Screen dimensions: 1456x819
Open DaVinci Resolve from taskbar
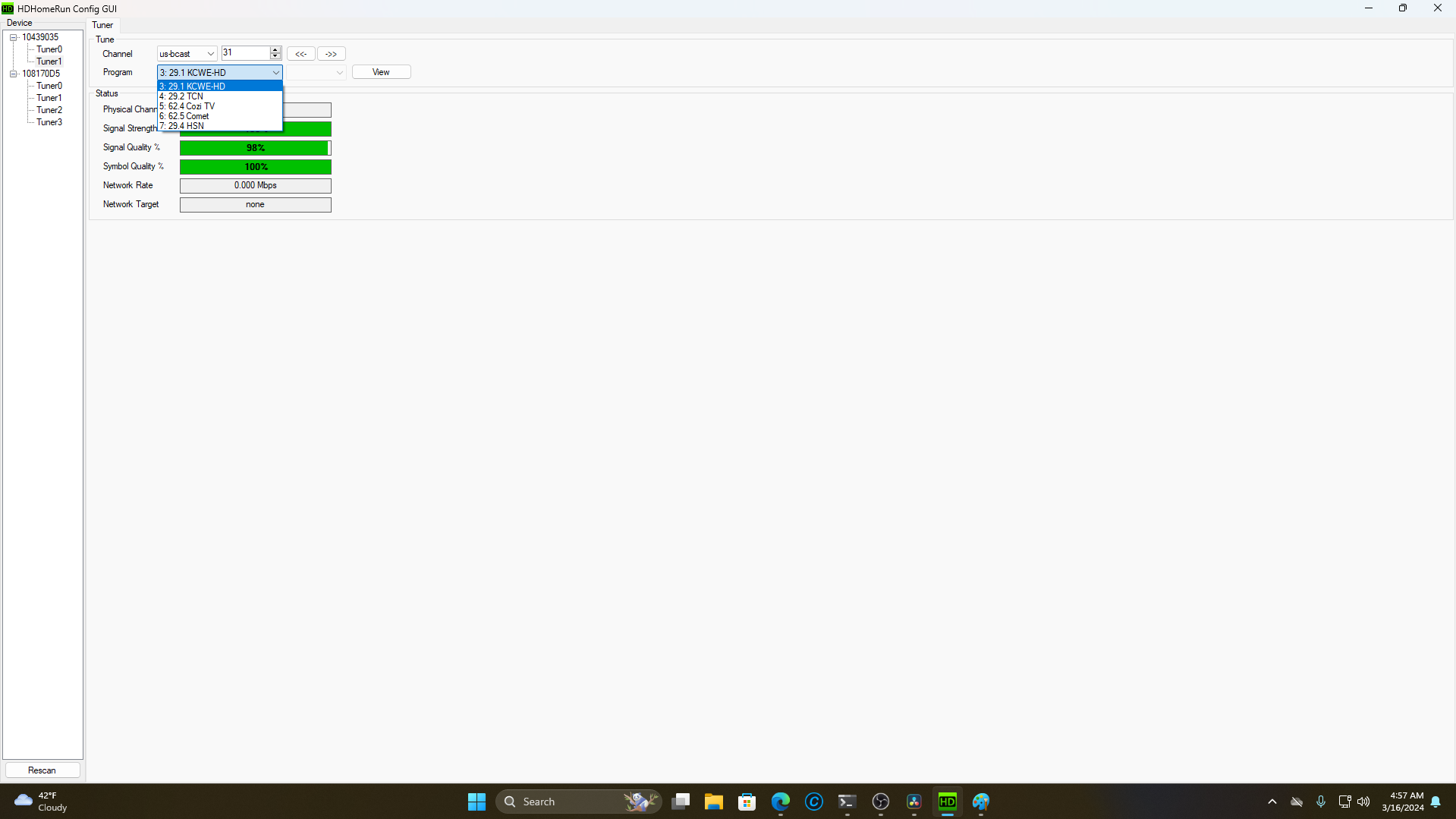point(914,802)
